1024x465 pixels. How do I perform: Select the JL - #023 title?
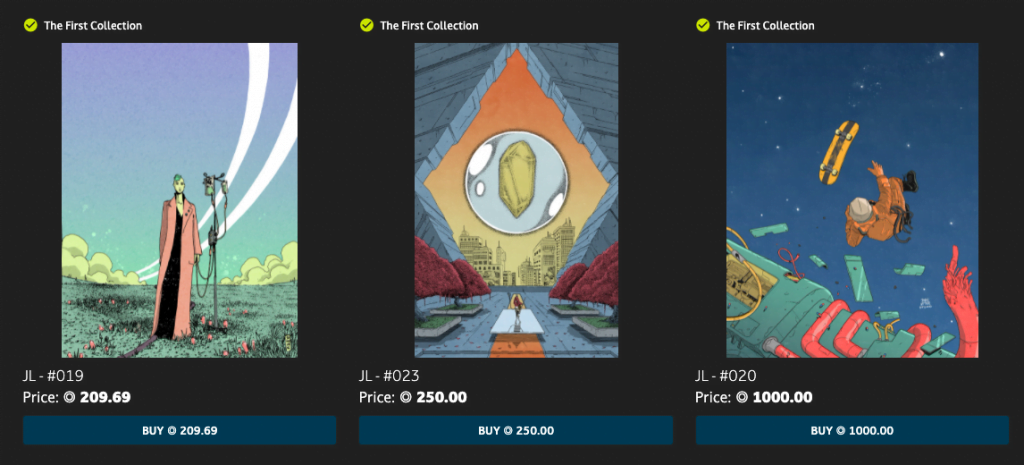389,376
